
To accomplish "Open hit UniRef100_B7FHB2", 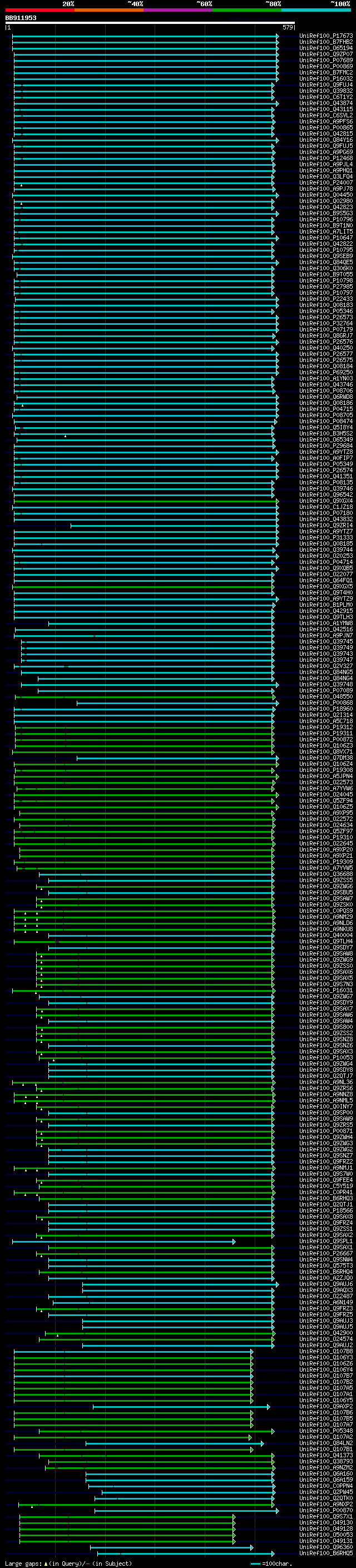I will (x=325, y=42).
